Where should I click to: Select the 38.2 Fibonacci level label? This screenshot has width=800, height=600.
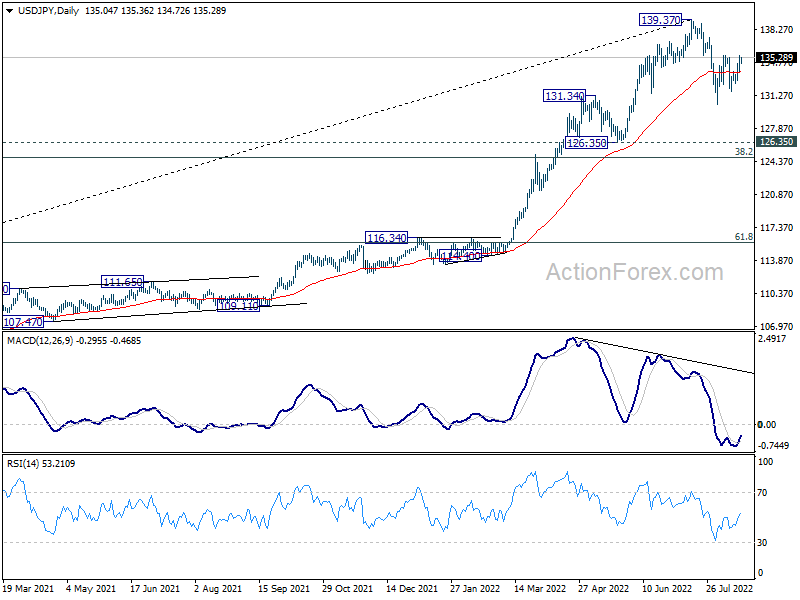(743, 151)
